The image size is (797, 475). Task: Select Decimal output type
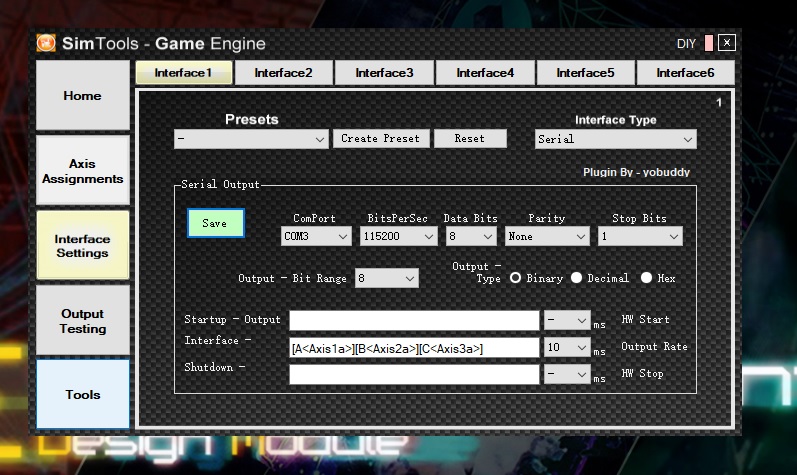point(576,278)
